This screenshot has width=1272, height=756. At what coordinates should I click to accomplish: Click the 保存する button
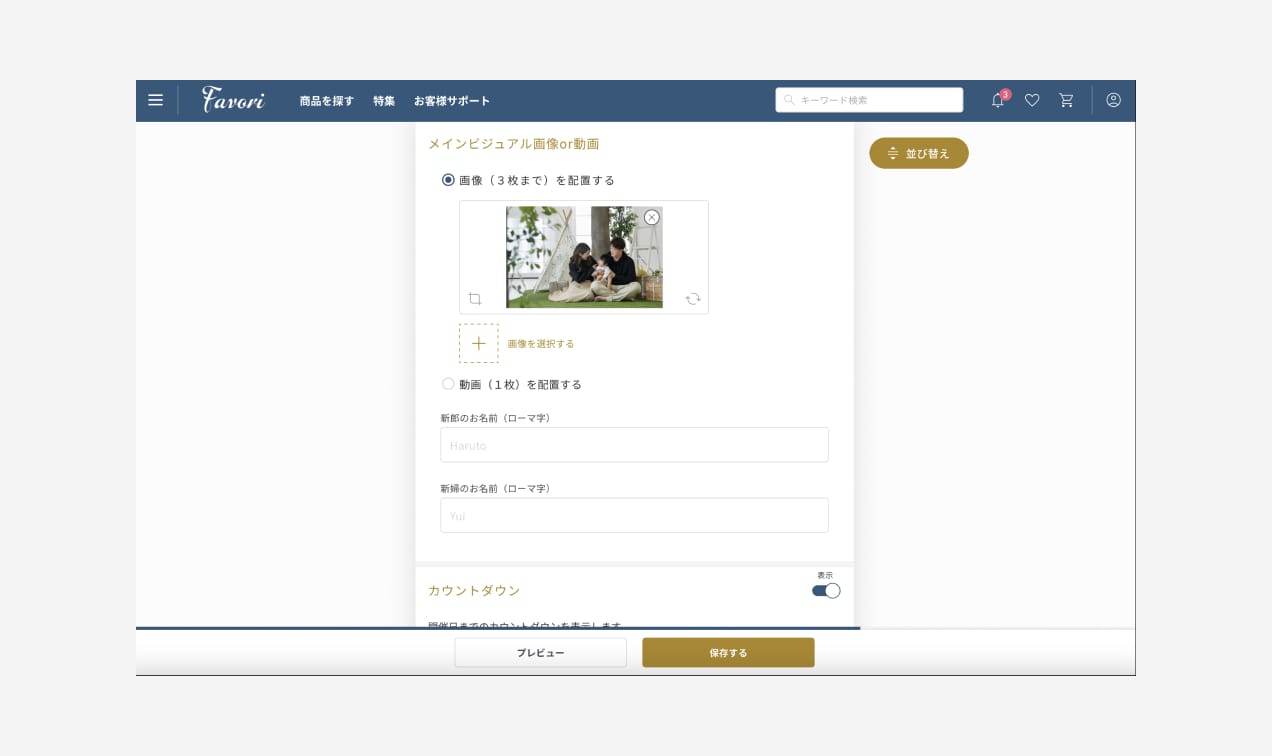[x=728, y=653]
